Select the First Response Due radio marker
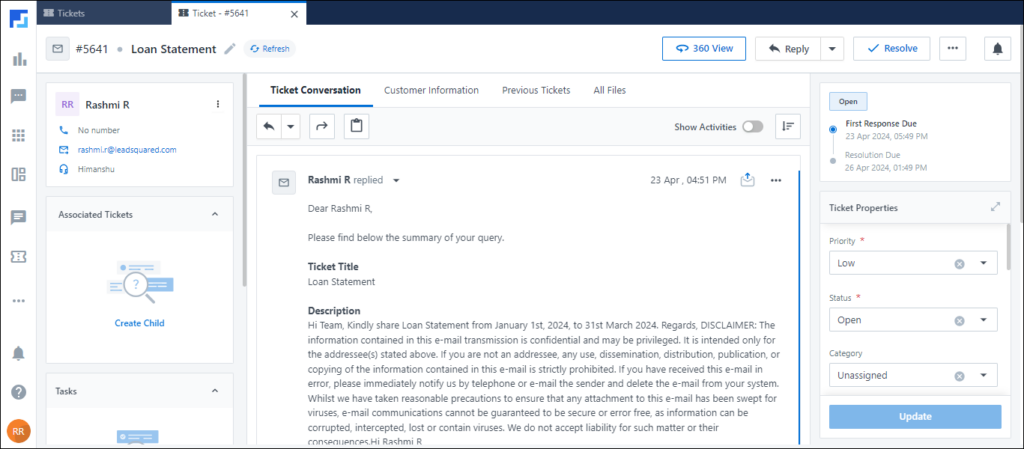Viewport: 1024px width, 449px height. tap(832, 129)
